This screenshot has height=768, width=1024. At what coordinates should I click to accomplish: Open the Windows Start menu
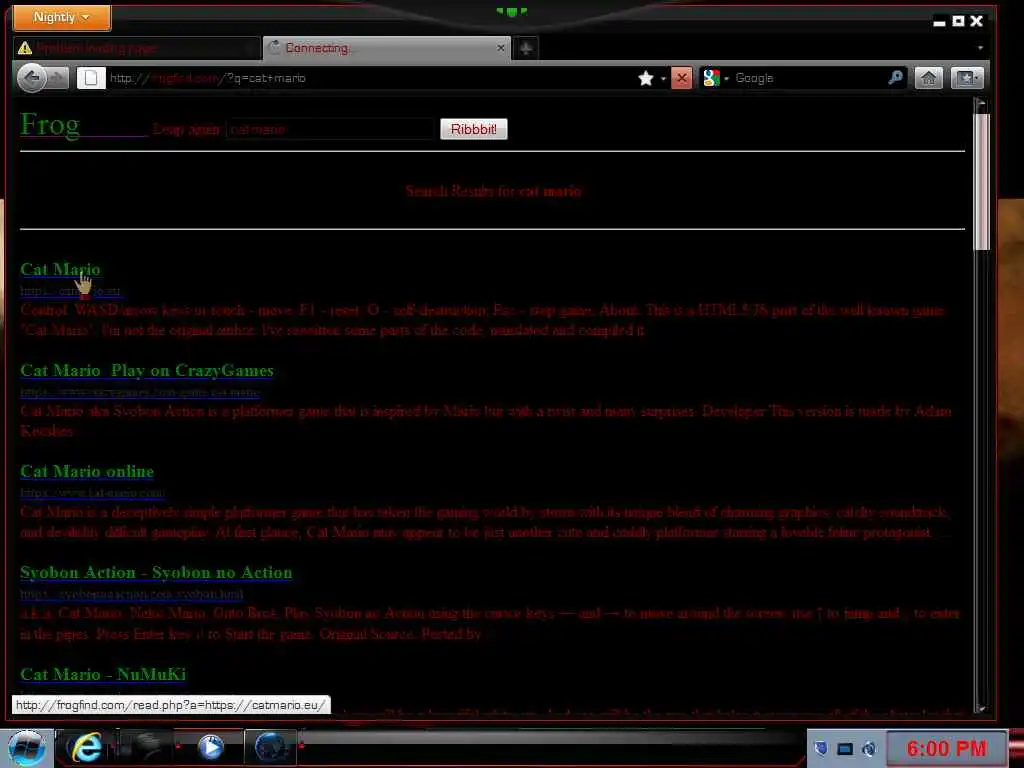pos(26,747)
